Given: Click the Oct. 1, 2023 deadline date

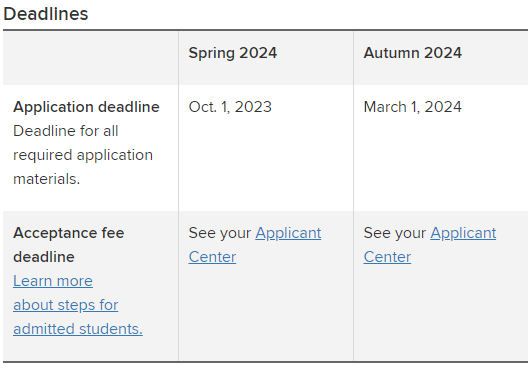Looking at the screenshot, I should click(x=230, y=107).
